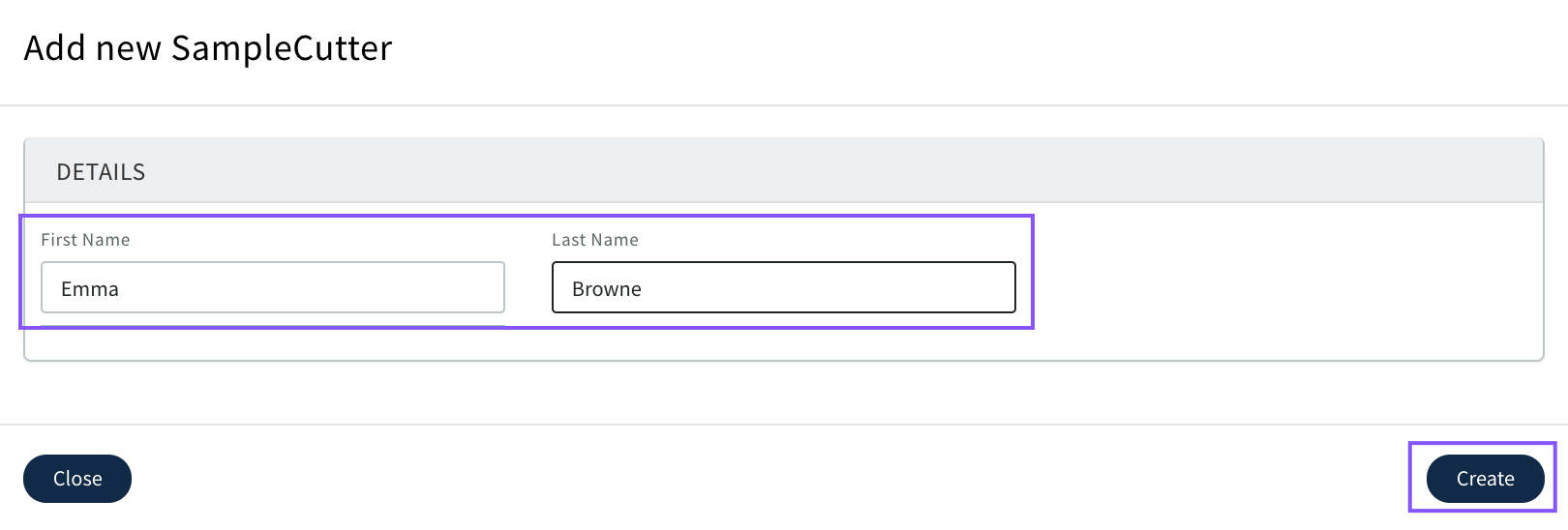
Task: Click the 'Add new SampleCutter' title
Action: (x=208, y=48)
